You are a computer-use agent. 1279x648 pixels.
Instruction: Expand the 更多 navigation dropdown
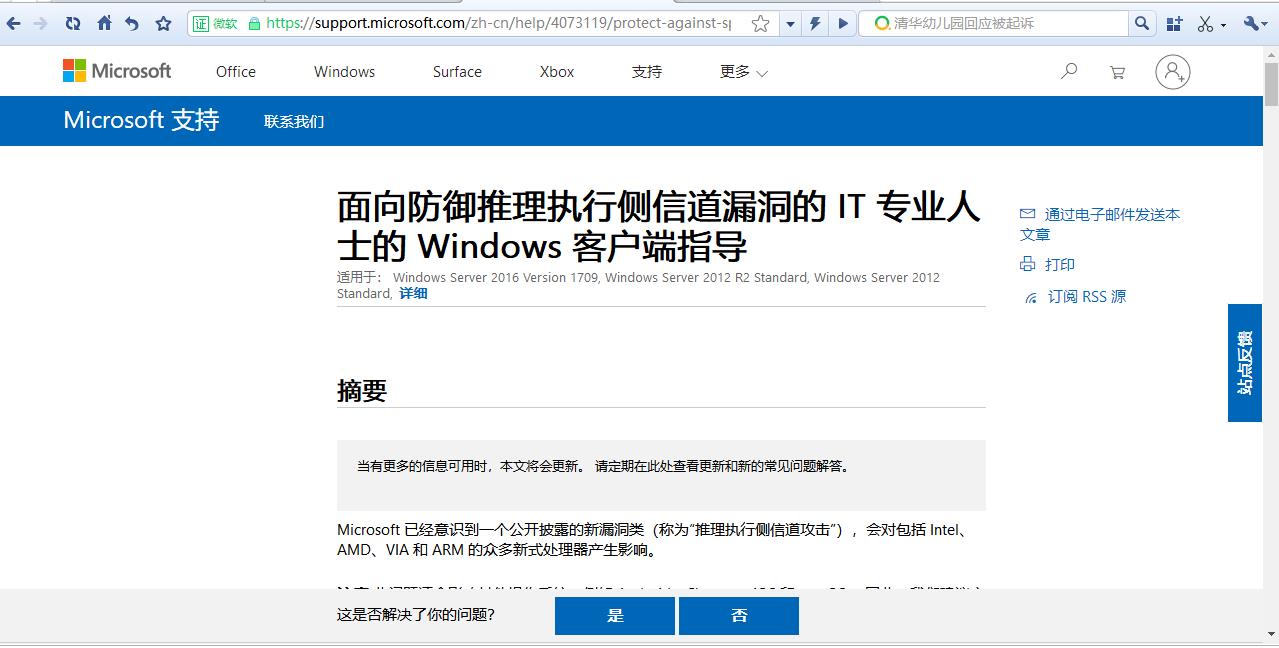(x=742, y=71)
